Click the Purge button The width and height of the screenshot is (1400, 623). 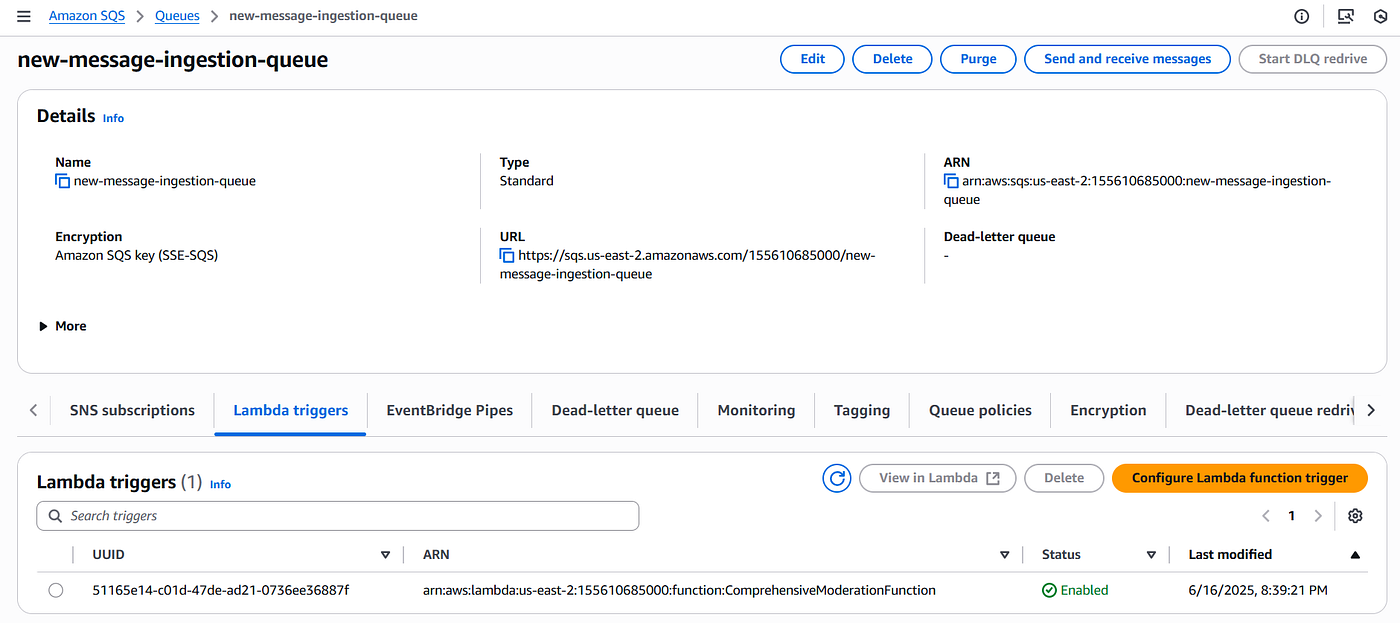coord(978,59)
